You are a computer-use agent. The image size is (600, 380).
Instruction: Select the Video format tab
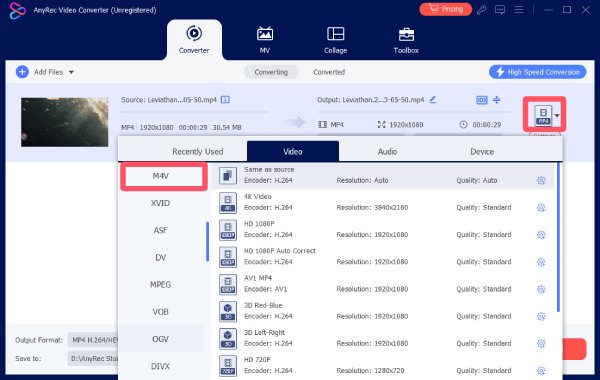pyautogui.click(x=293, y=151)
